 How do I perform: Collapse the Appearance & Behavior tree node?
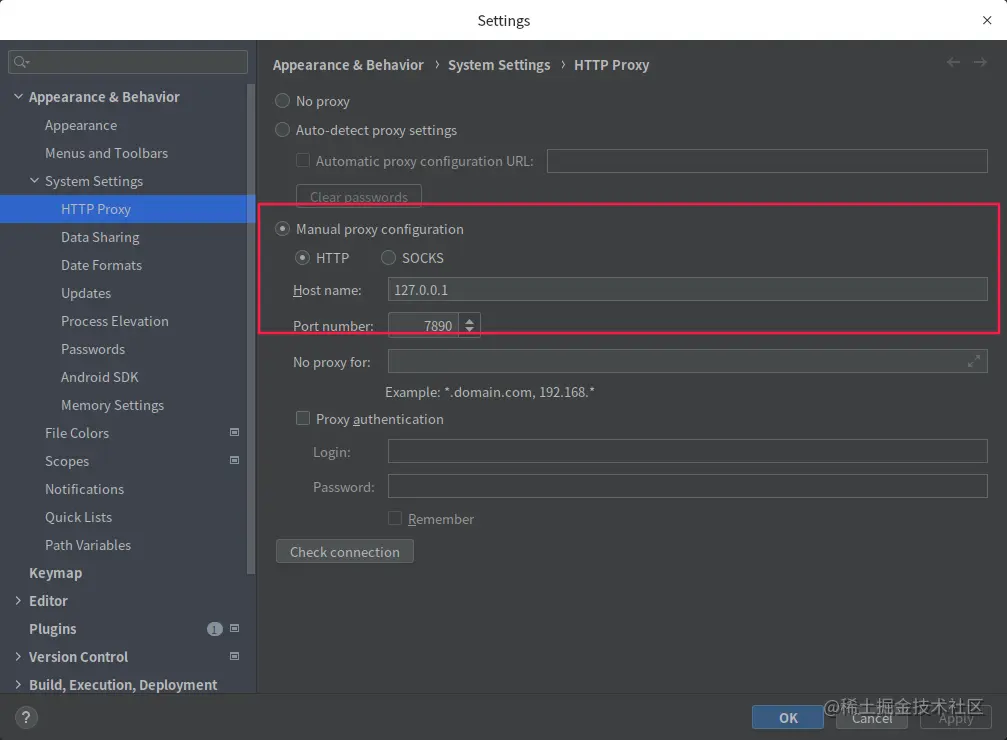[x=19, y=96]
